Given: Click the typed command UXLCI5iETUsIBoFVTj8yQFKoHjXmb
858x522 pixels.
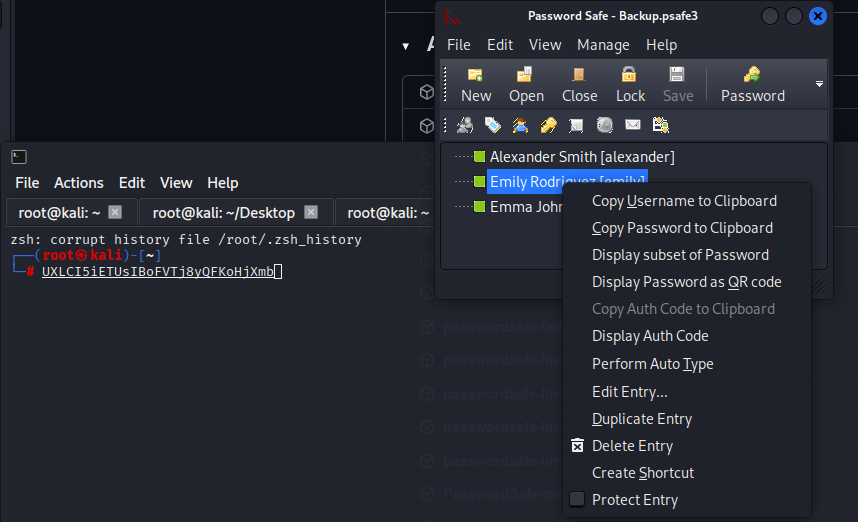Looking at the screenshot, I should [158, 271].
